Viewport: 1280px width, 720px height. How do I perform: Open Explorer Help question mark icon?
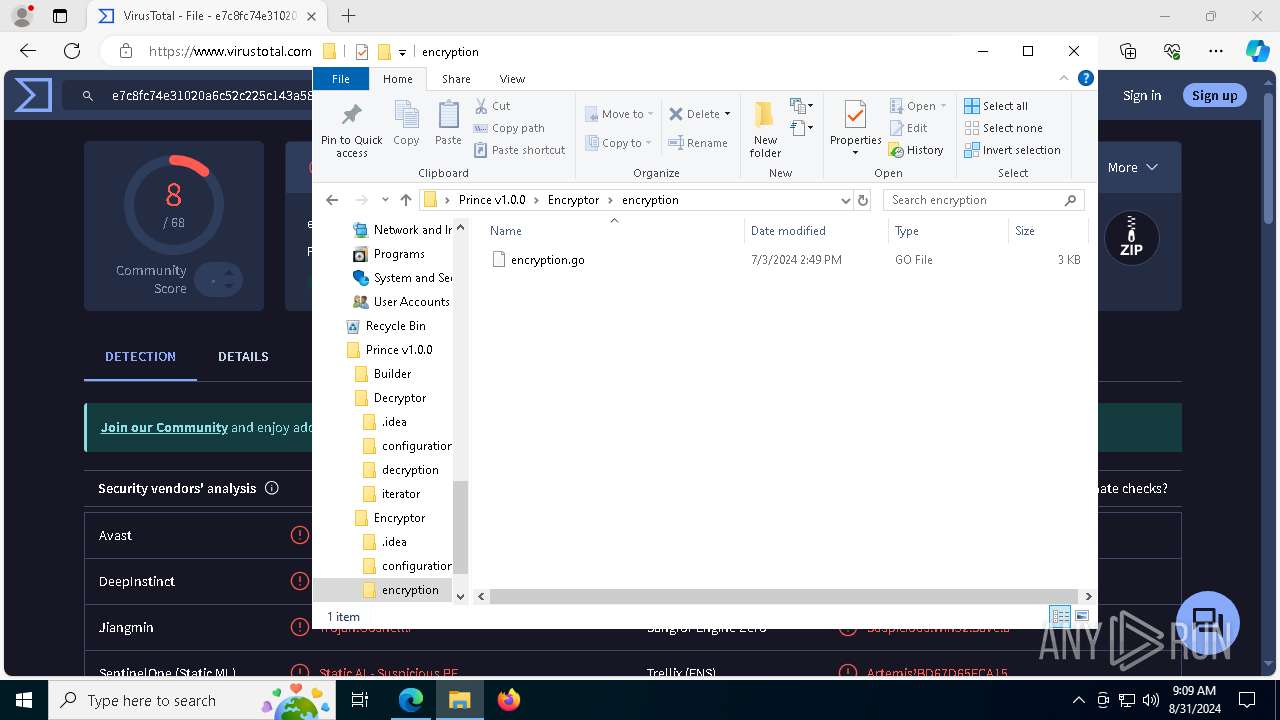[x=1085, y=78]
